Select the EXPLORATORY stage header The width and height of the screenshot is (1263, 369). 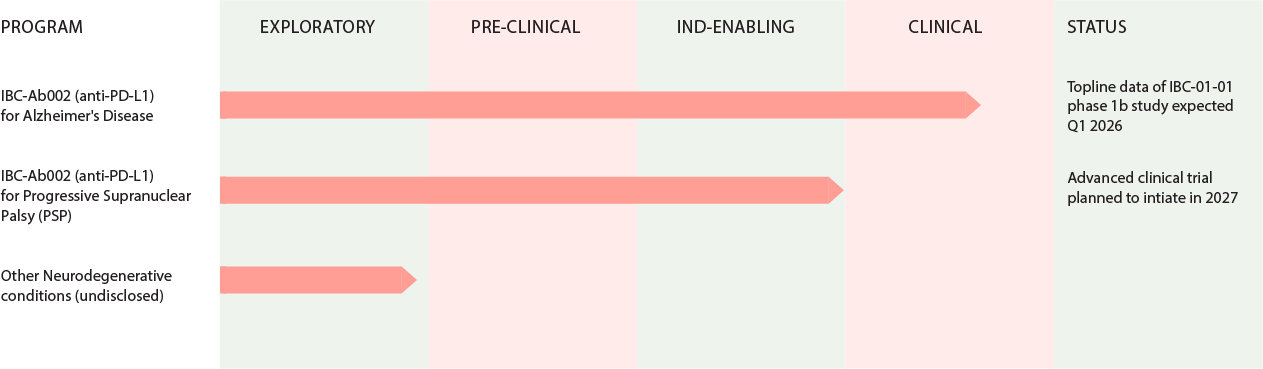(317, 28)
